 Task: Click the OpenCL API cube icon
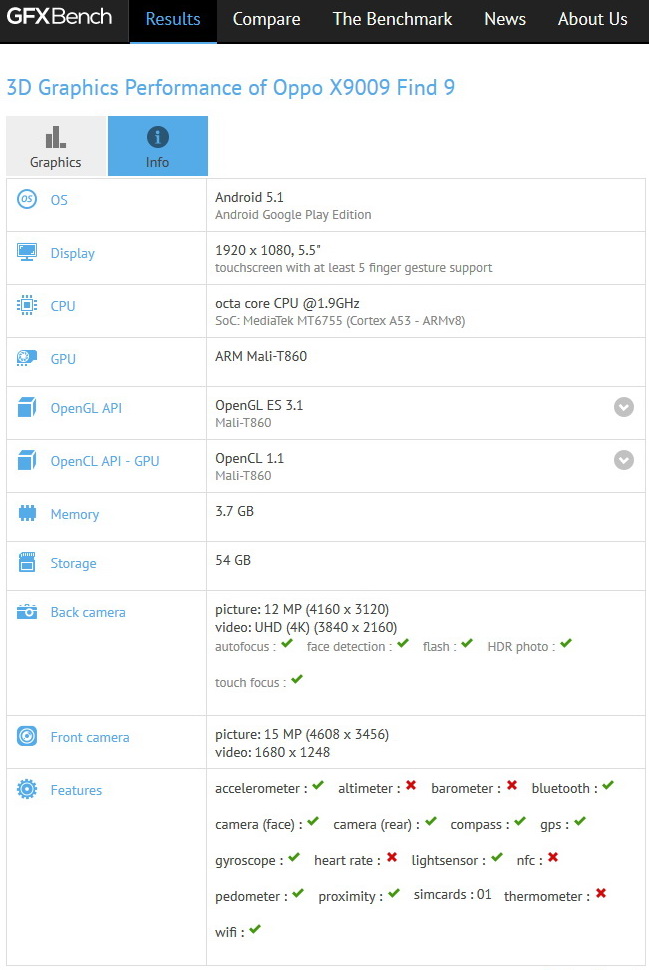27,460
